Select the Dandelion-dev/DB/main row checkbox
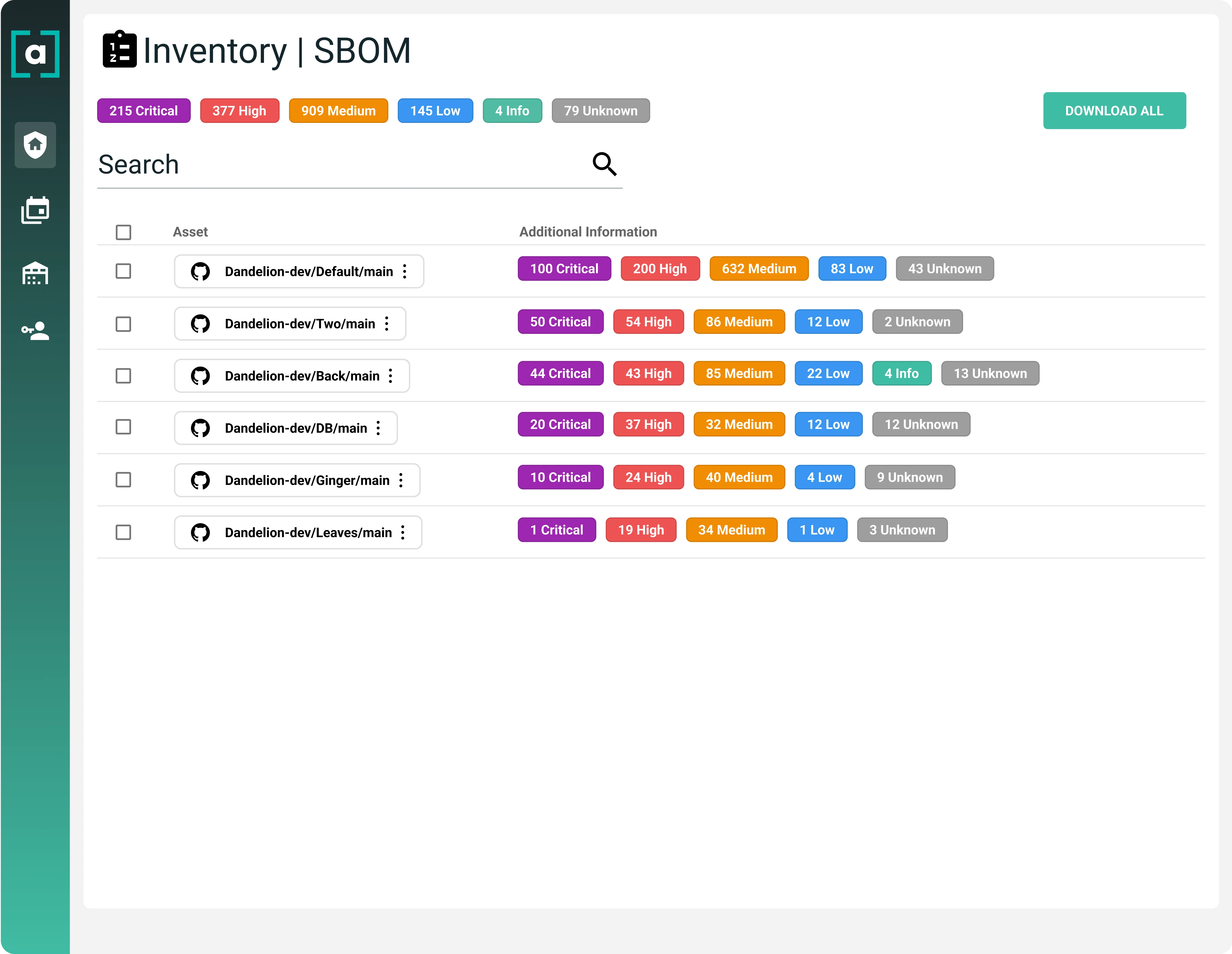Image resolution: width=1232 pixels, height=954 pixels. 124,427
